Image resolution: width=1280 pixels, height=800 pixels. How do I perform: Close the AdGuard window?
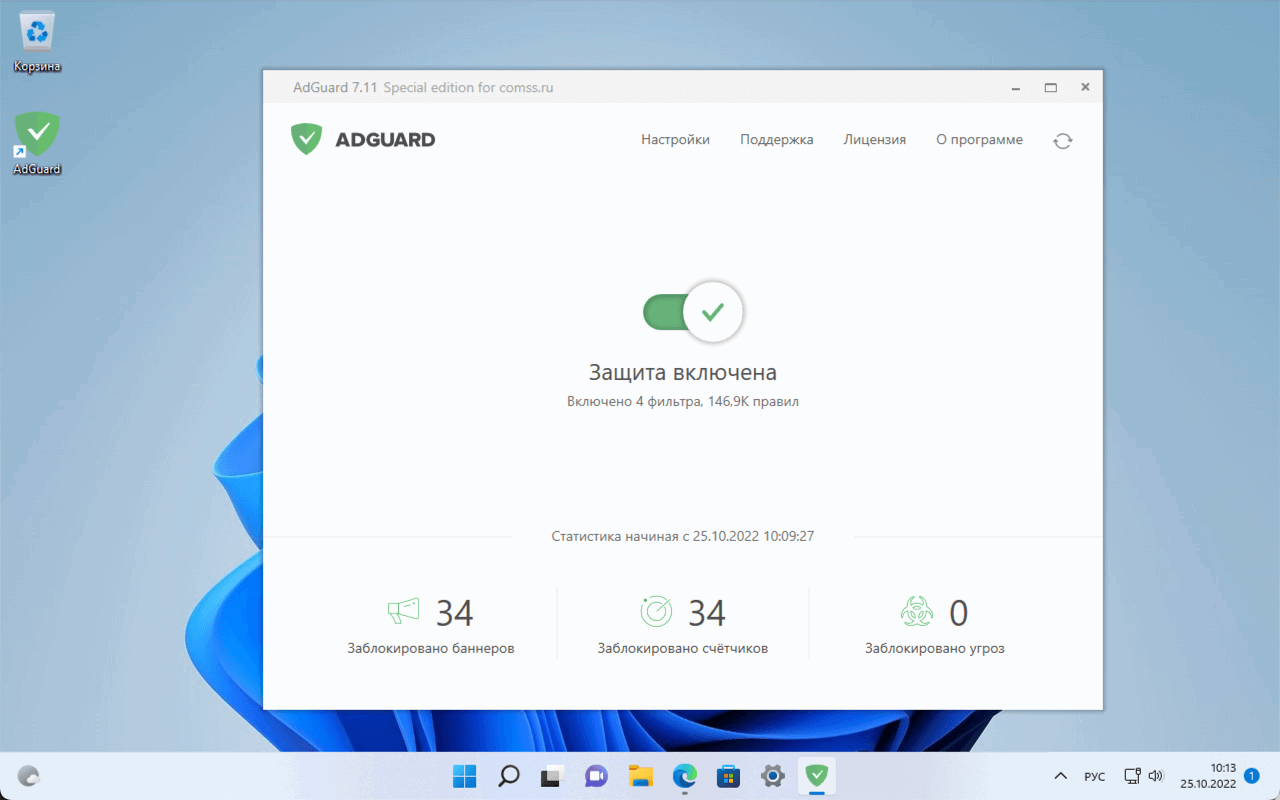click(x=1085, y=87)
